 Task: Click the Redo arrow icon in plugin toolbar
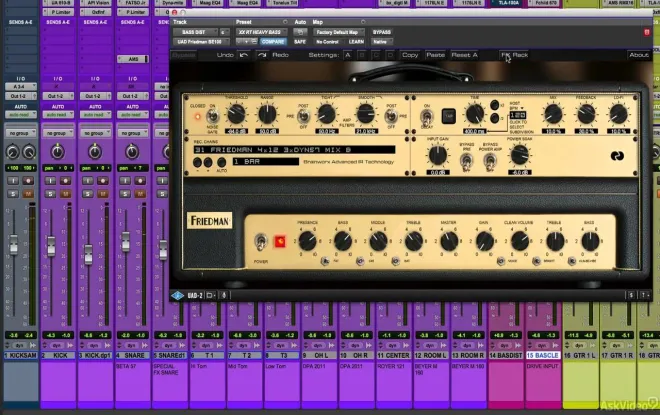(262, 55)
